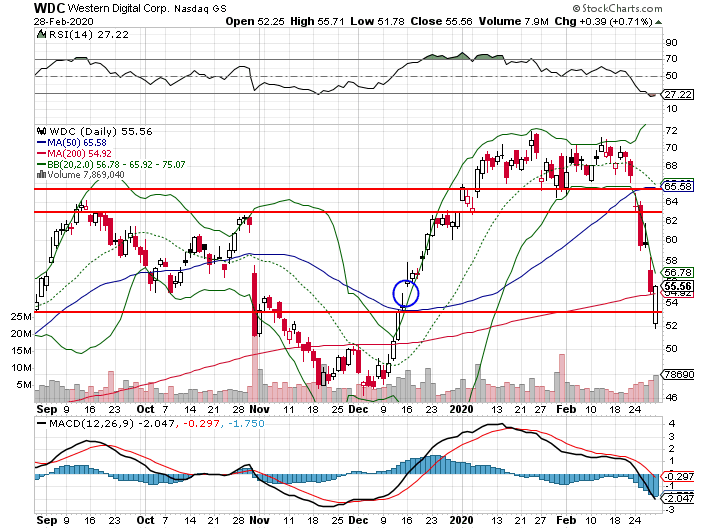The height and width of the screenshot is (530, 706).
Task: Click the Nov label on price chart axis
Action: click(x=259, y=409)
